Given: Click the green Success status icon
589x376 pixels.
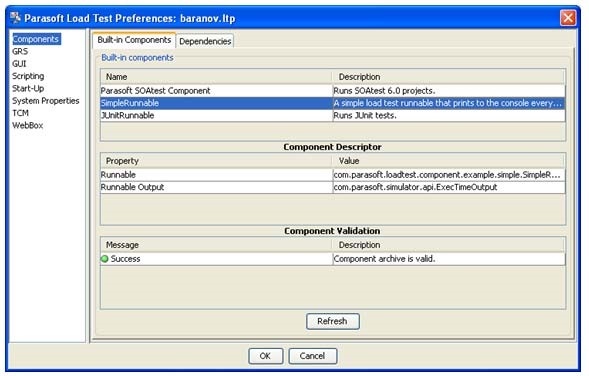Looking at the screenshot, I should [105, 259].
